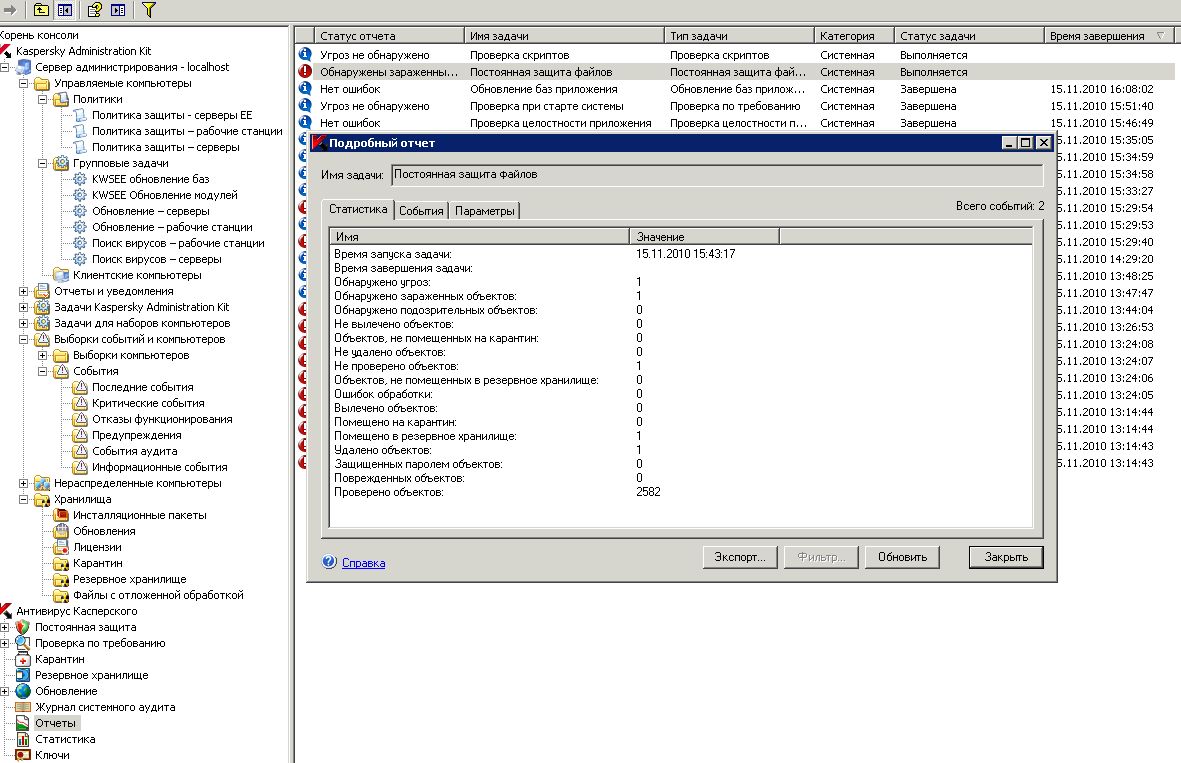
Task: Sort by the Тип задачи column header
Action: click(740, 35)
